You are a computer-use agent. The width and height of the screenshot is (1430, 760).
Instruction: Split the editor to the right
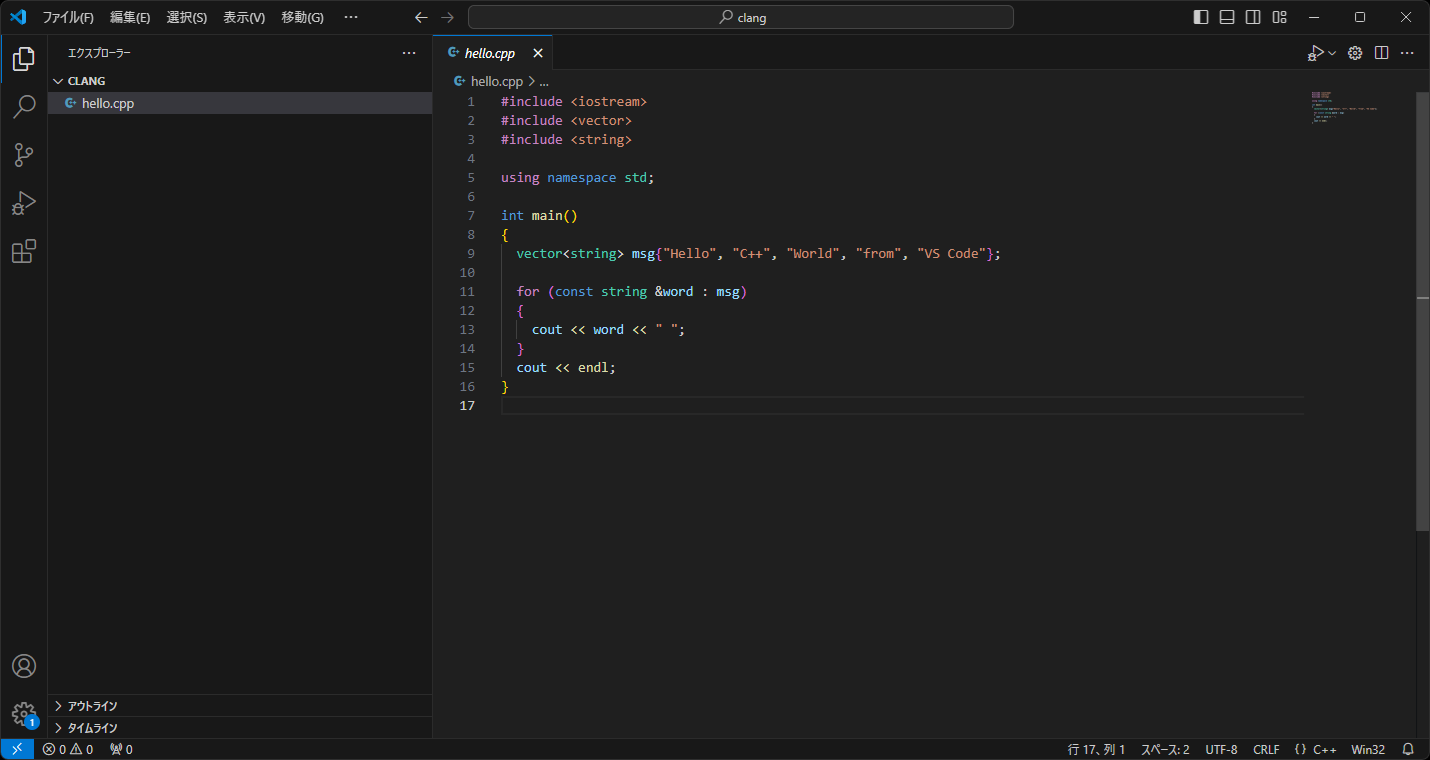(x=1381, y=53)
